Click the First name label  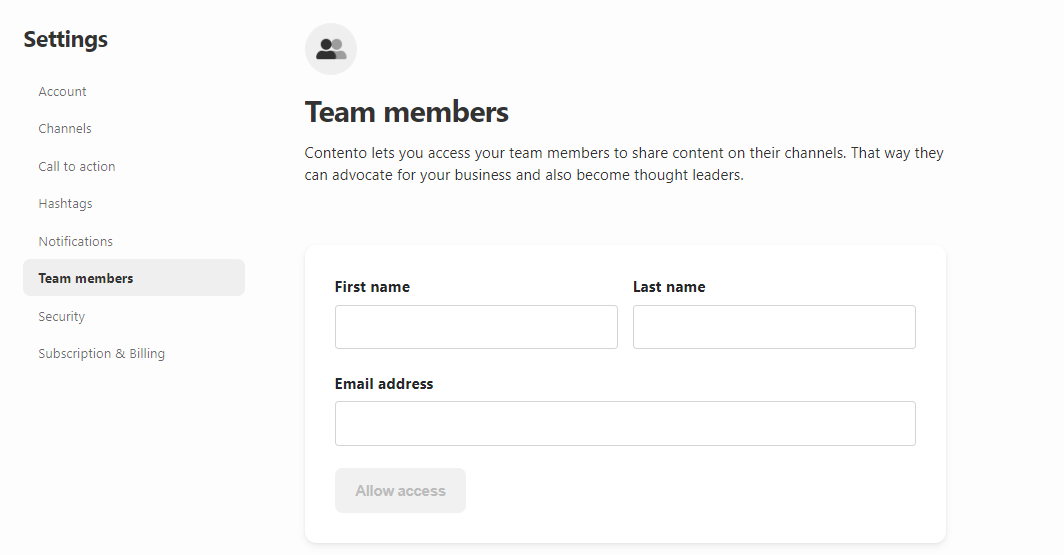click(372, 287)
